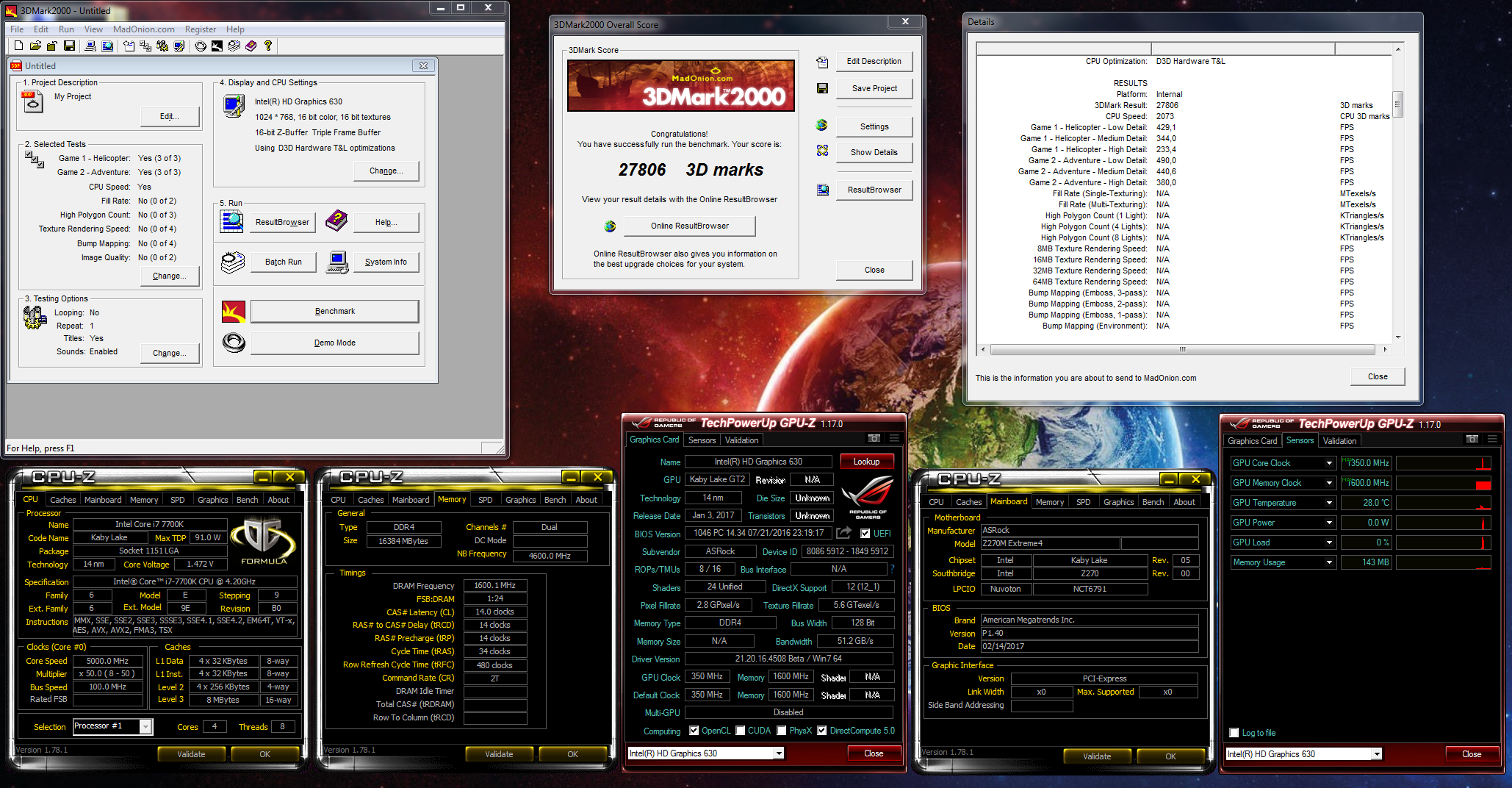This screenshot has height=788, width=1512.
Task: Expand the Memory Usage sensor dropdown
Action: click(x=1329, y=562)
